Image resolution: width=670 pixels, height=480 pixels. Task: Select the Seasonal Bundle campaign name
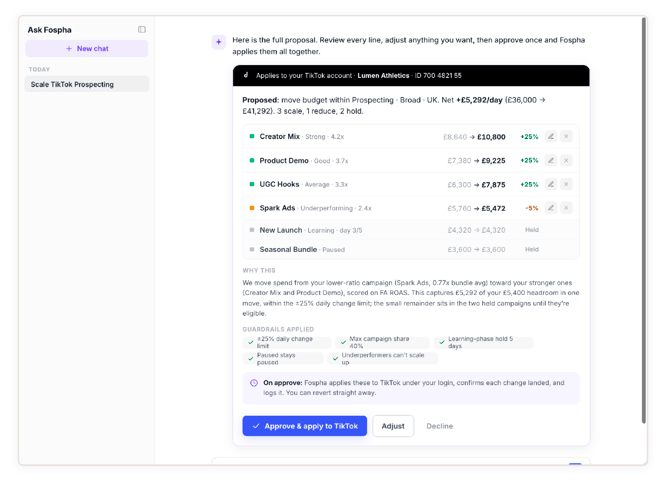pyautogui.click(x=288, y=249)
